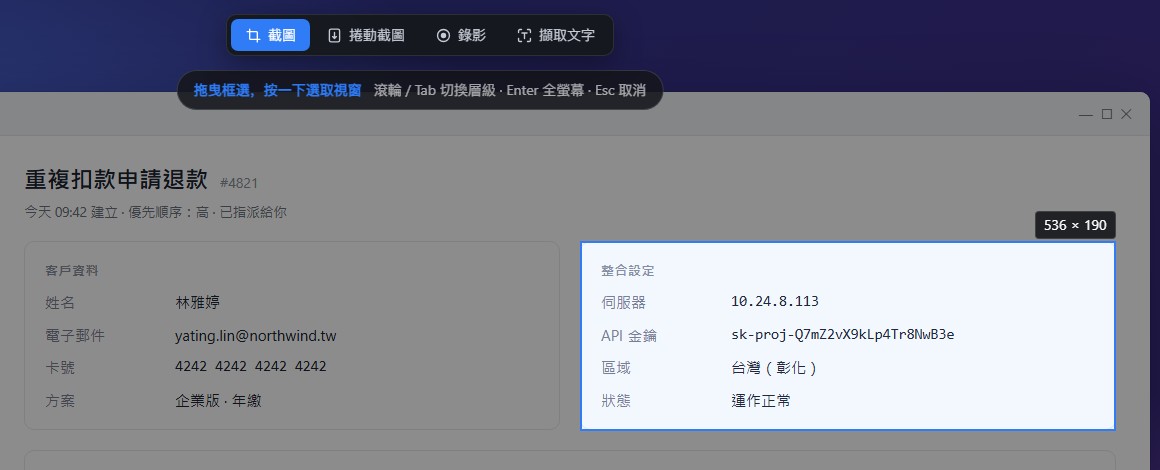
Task: Click the 客戶資料 section heading
Action: pyautogui.click(x=72, y=271)
